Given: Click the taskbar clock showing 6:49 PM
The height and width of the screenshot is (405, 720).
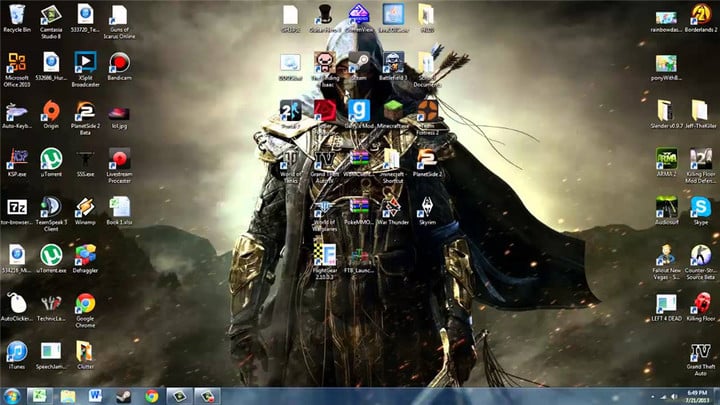Looking at the screenshot, I should [x=697, y=396].
